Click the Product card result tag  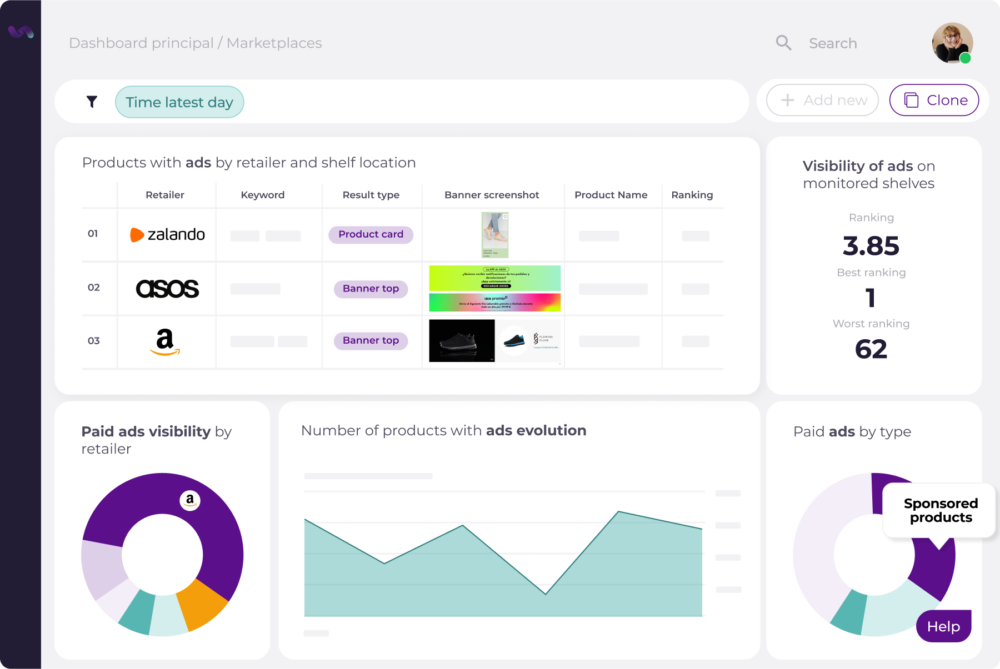pos(370,235)
